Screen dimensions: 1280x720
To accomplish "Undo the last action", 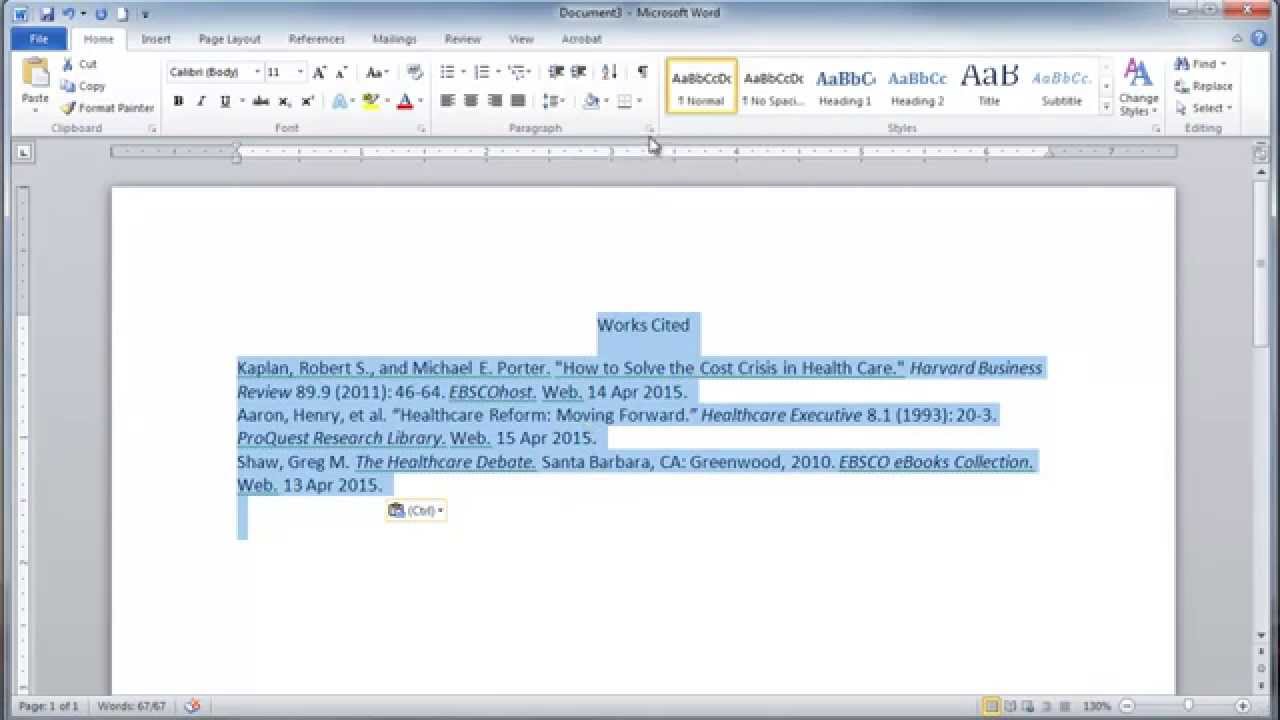I will tap(68, 14).
